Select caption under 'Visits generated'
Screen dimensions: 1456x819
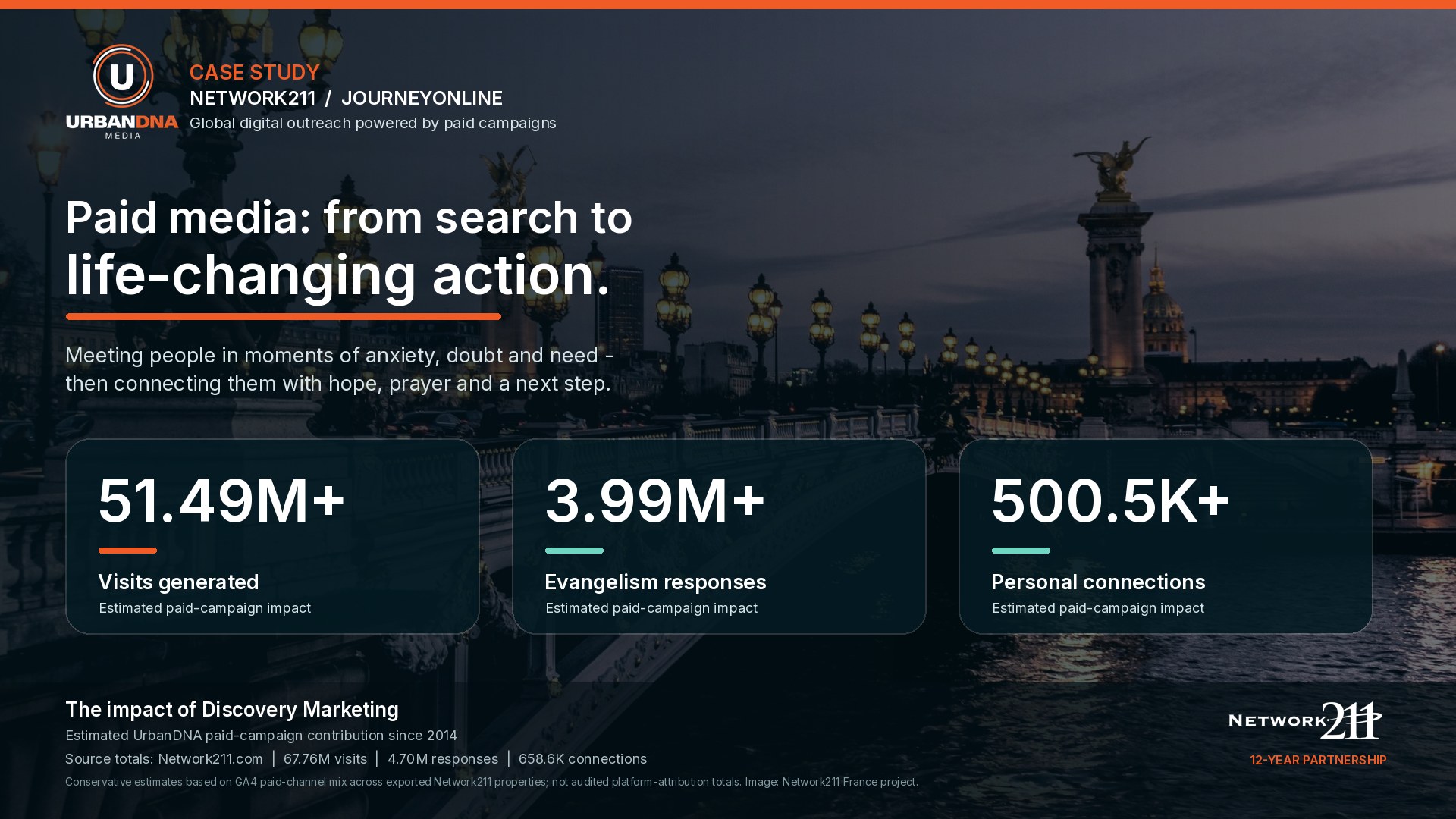click(x=205, y=608)
